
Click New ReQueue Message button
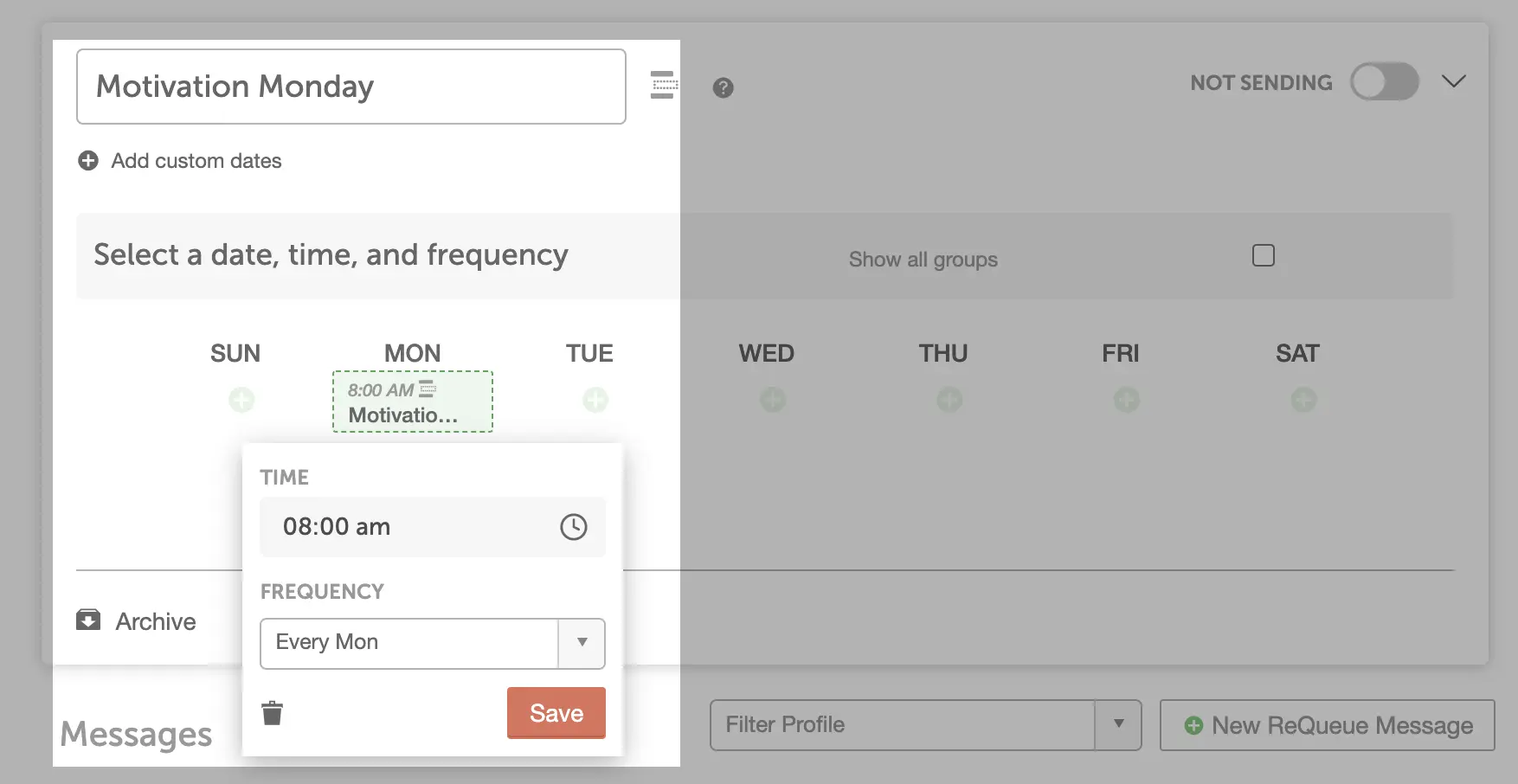[1327, 725]
